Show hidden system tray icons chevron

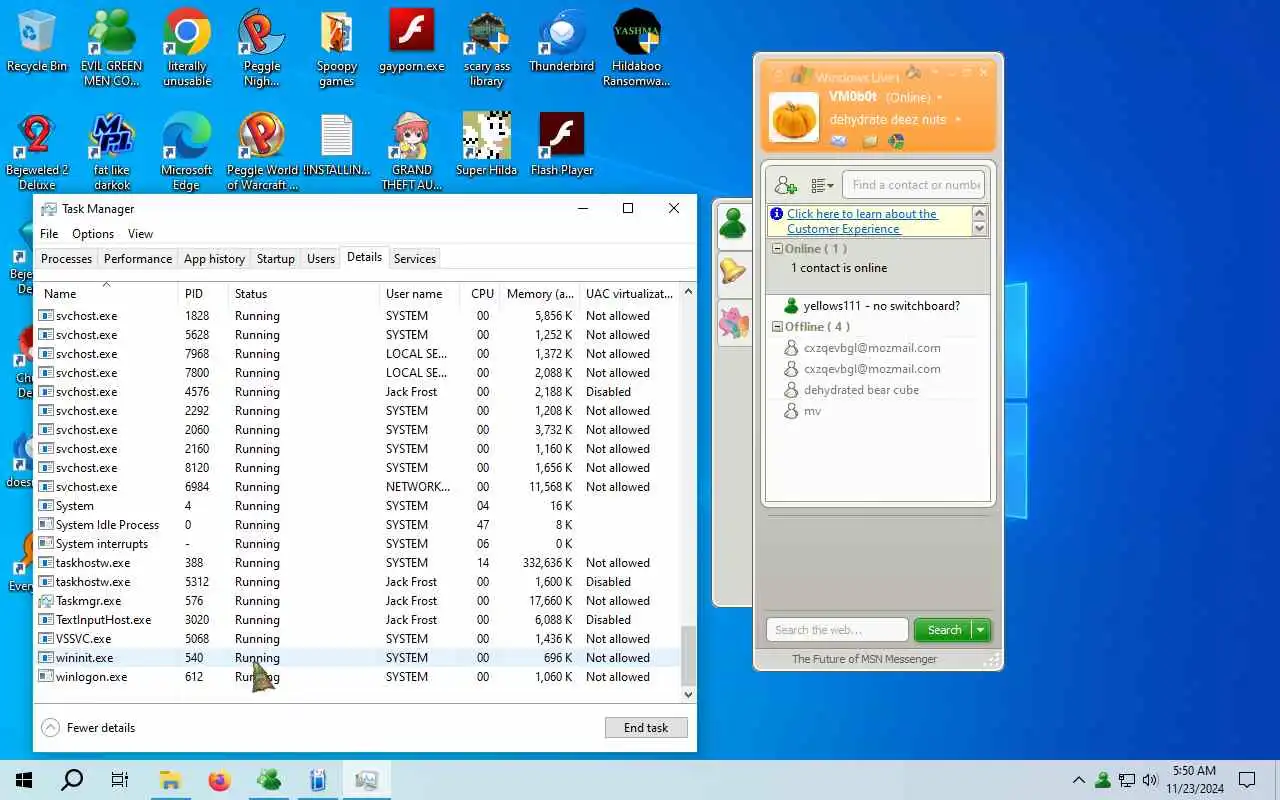click(x=1078, y=780)
